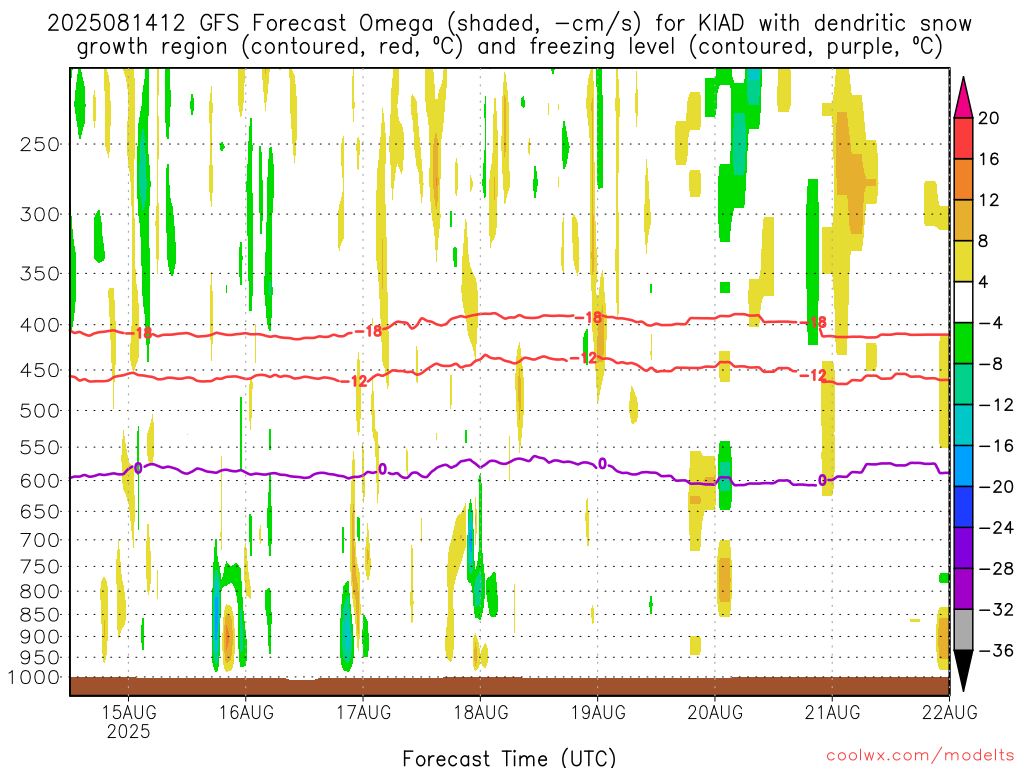
Task: Click the orange colorbar segment between 12 and 16
Action: point(963,180)
